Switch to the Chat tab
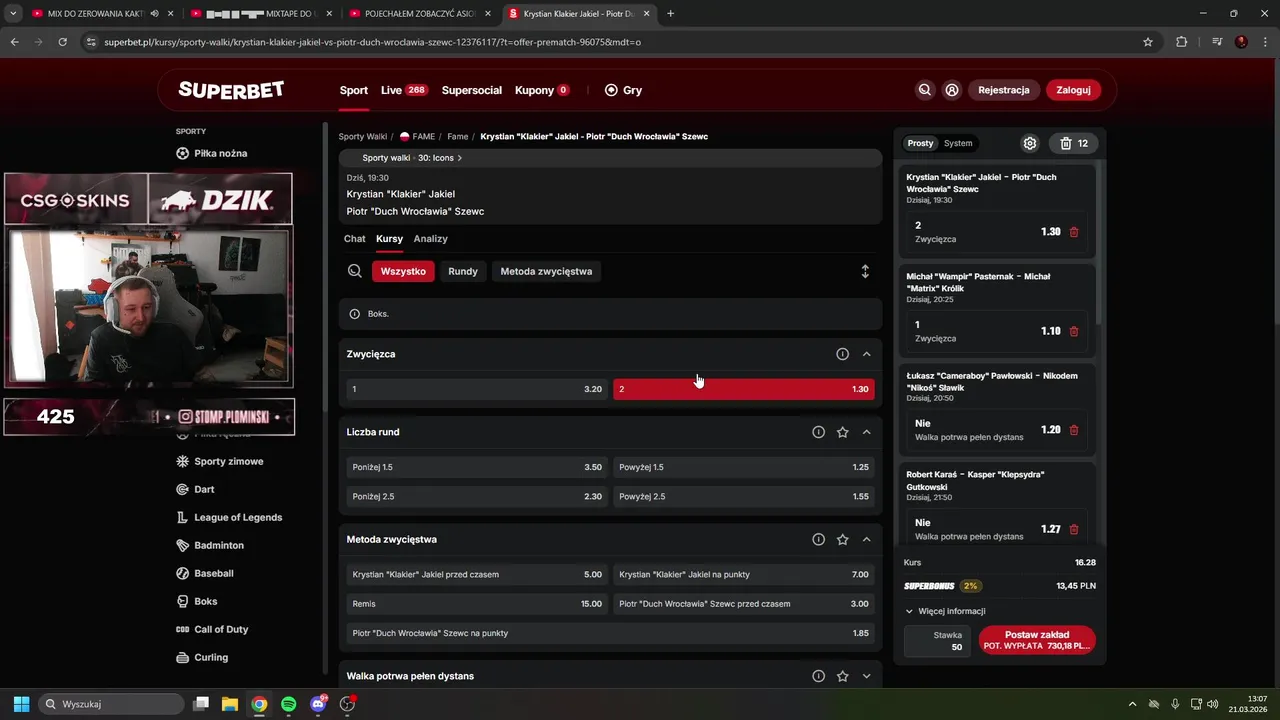 pos(355,239)
